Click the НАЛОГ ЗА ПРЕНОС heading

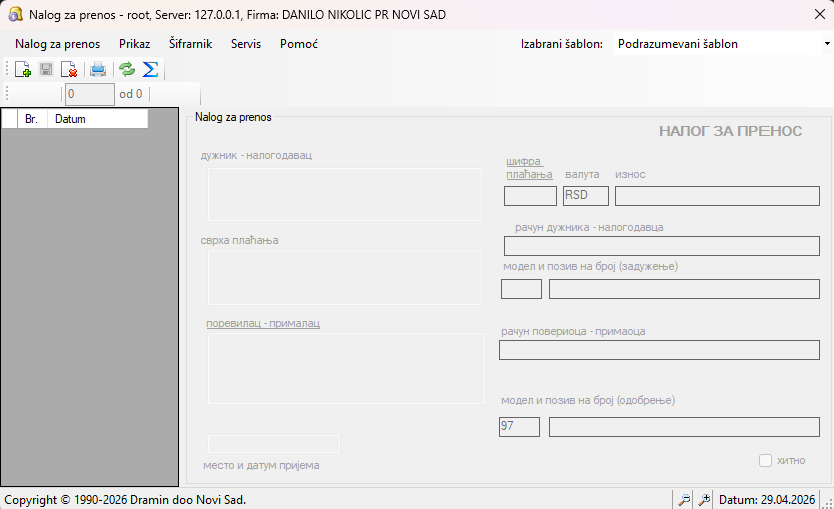(x=730, y=131)
